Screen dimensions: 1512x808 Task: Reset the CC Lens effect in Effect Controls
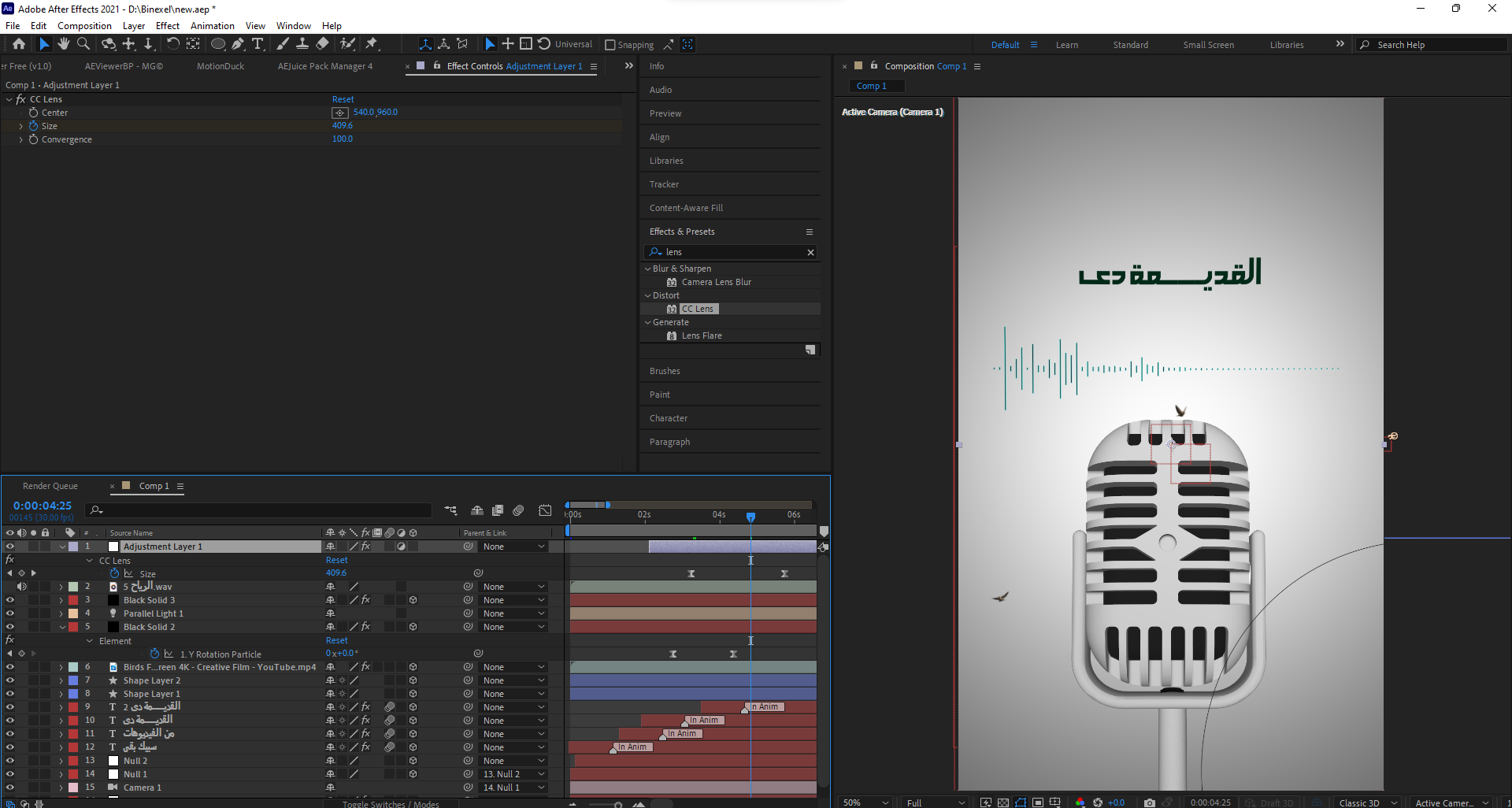click(343, 99)
